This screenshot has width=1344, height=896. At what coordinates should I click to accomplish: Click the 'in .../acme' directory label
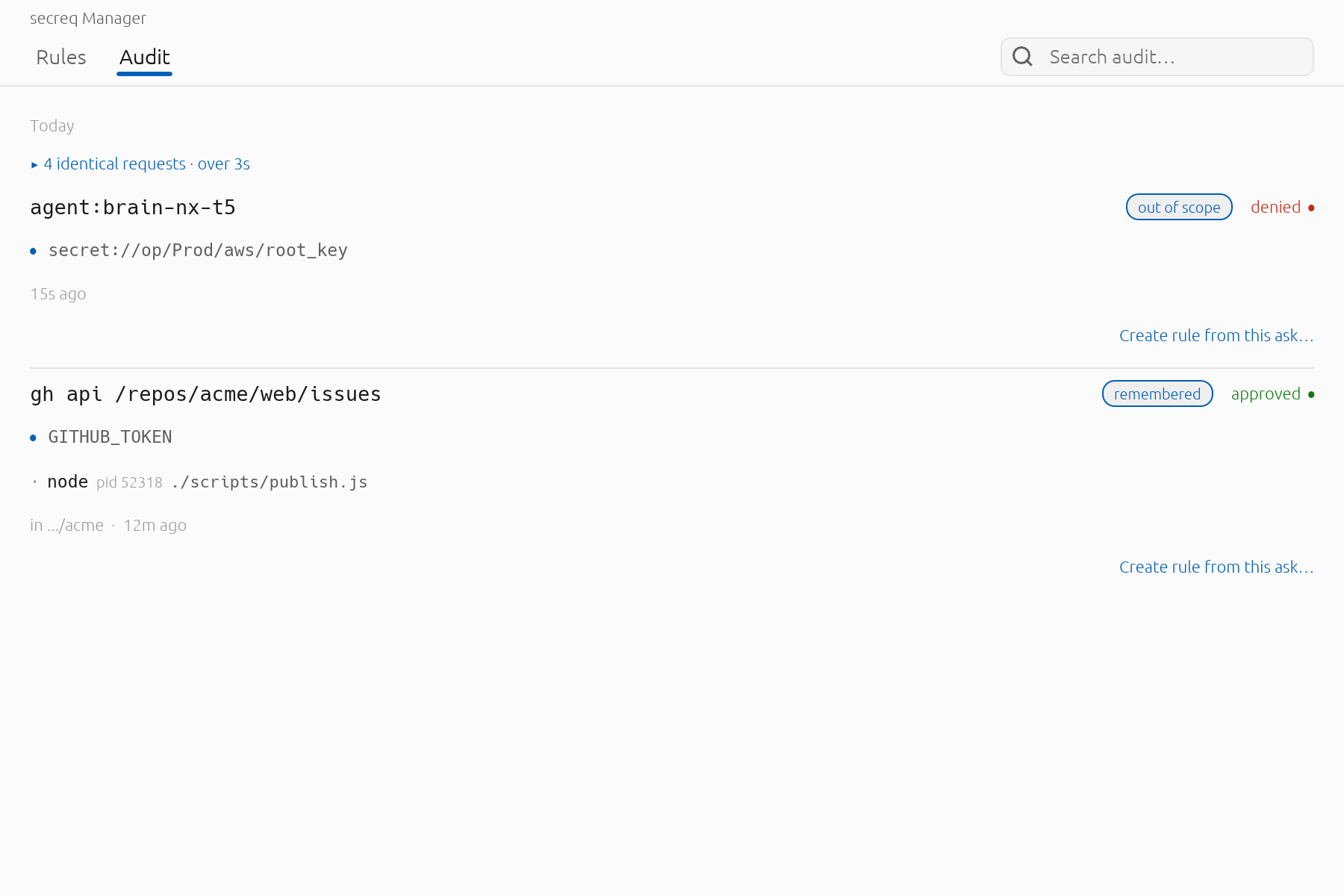click(66, 526)
